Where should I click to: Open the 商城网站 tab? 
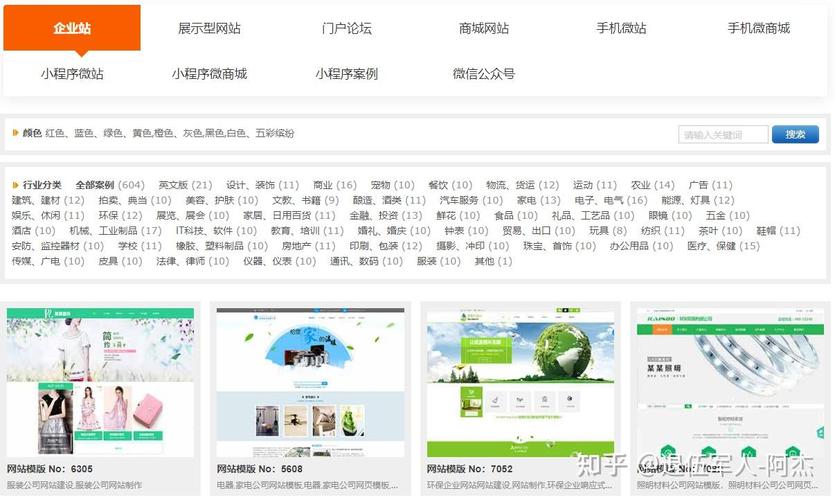coord(484,28)
